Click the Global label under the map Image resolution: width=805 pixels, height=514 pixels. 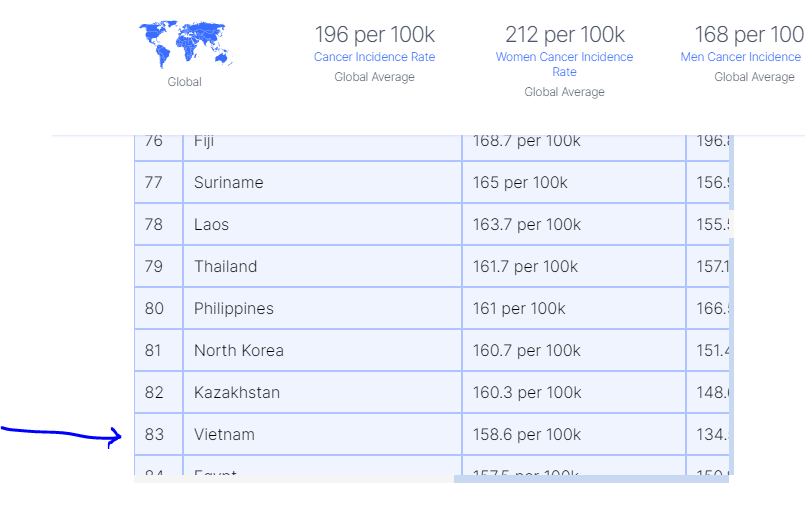tap(185, 82)
